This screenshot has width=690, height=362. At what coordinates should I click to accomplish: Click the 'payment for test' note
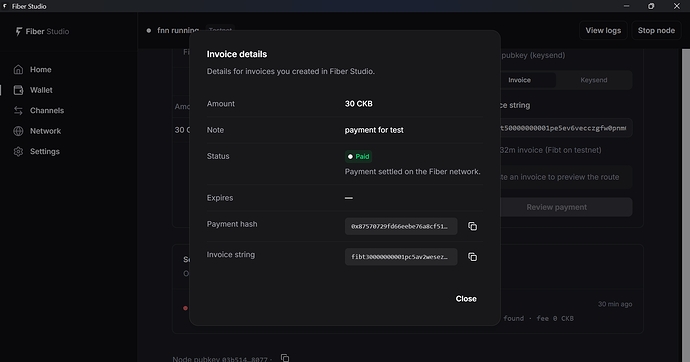374,130
